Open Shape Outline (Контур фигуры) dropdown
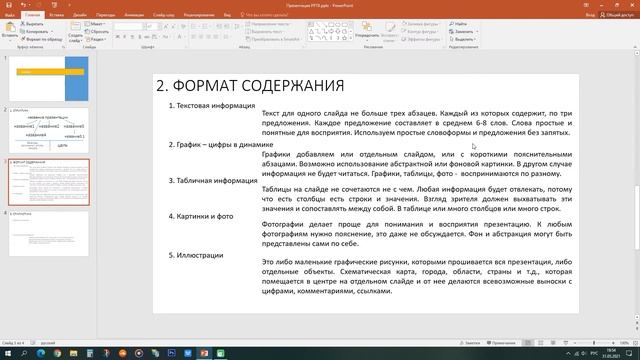This screenshot has height=360, width=640. pos(420,31)
